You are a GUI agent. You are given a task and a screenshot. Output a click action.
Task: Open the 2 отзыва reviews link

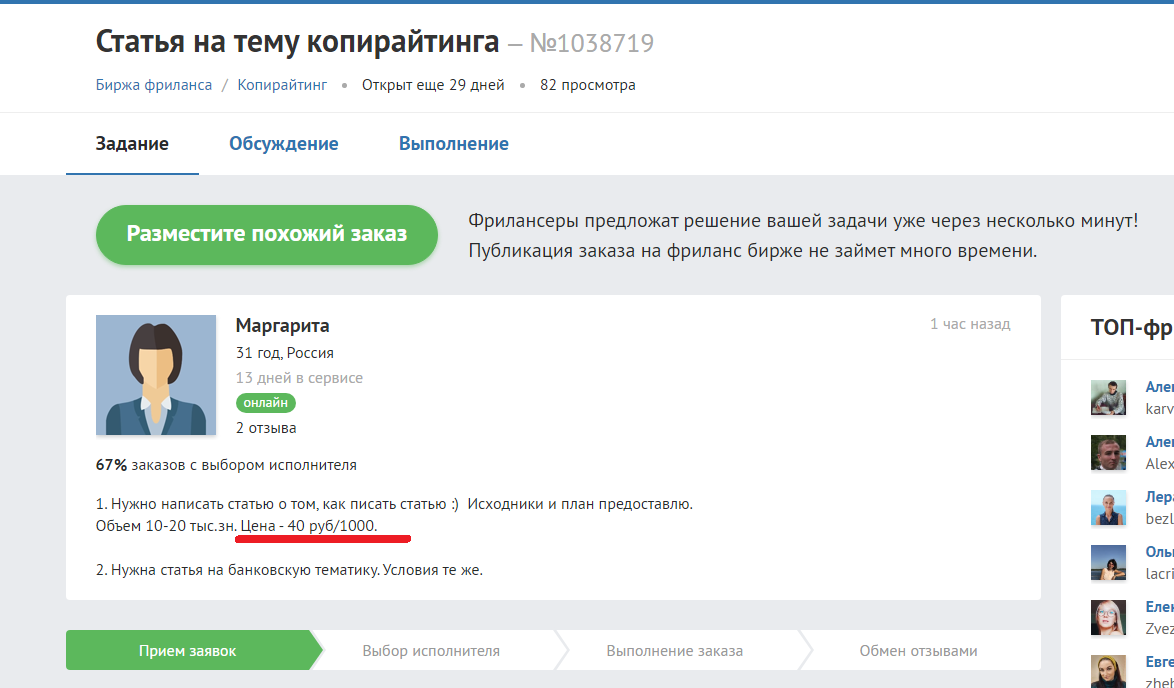266,428
